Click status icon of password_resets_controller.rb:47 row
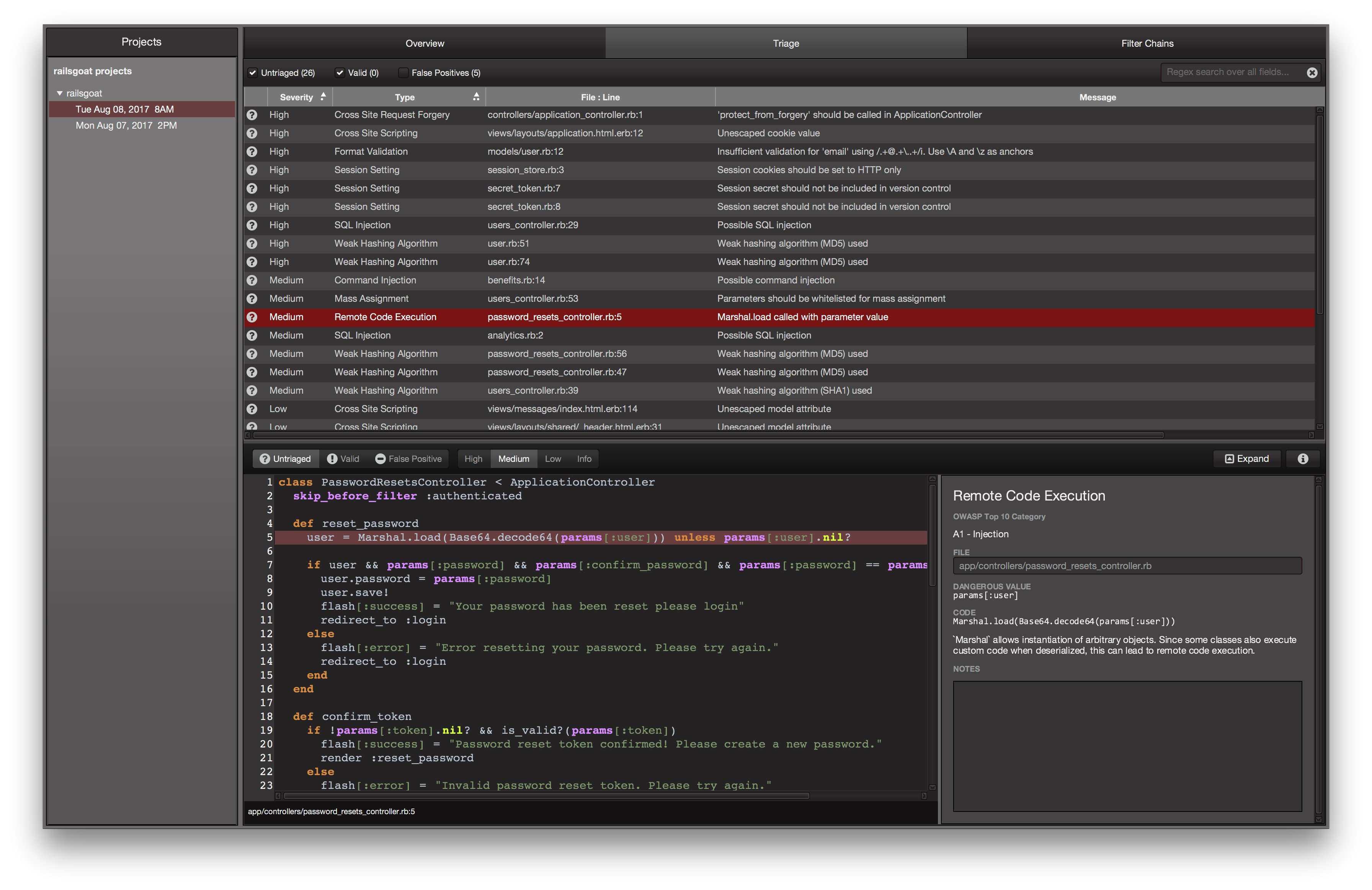This screenshot has width=1372, height=890. [252, 372]
